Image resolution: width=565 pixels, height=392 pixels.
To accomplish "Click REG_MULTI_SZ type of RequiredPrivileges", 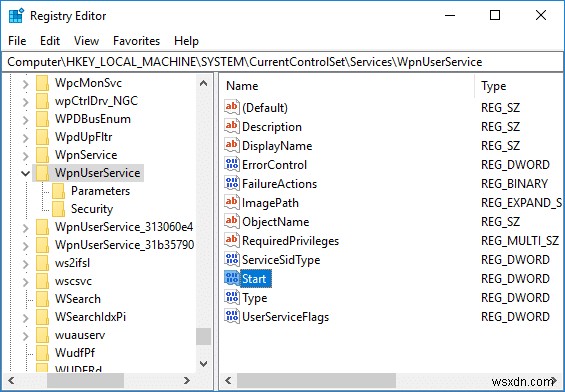I will (520, 241).
